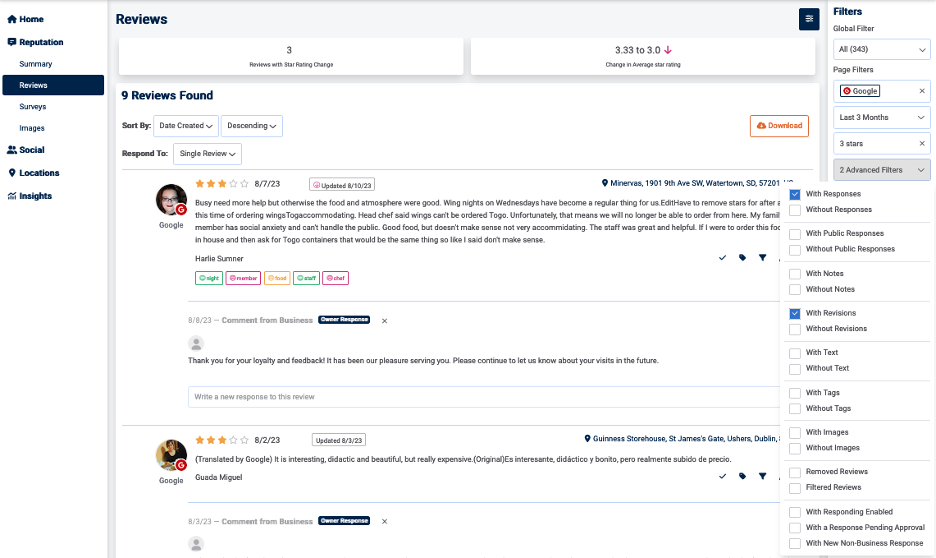Click filter funnel icon on Harlie Sumner review
Image resolution: width=936 pixels, height=558 pixels.
pos(762,258)
